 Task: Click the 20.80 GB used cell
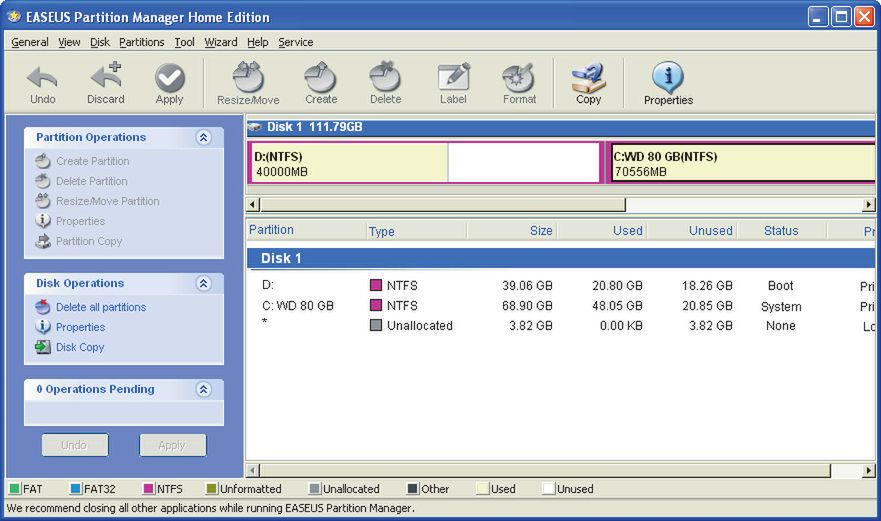(617, 286)
